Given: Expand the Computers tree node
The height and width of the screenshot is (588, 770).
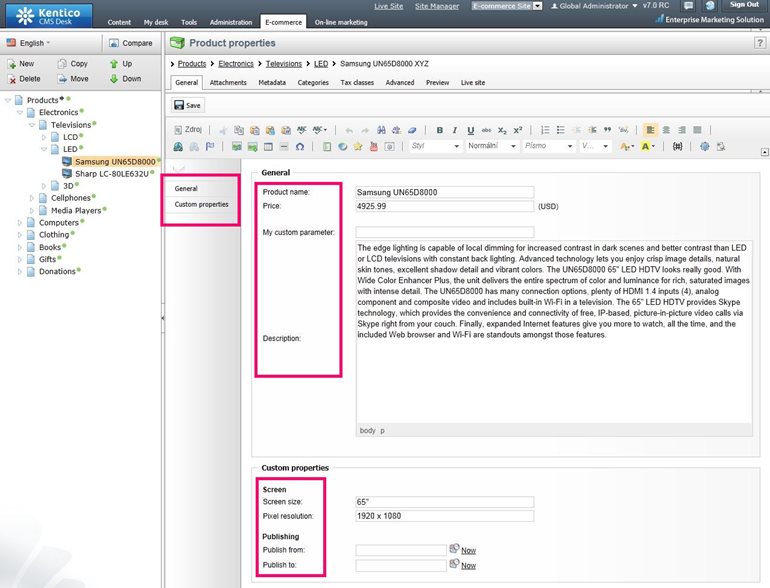Looking at the screenshot, I should 20,223.
